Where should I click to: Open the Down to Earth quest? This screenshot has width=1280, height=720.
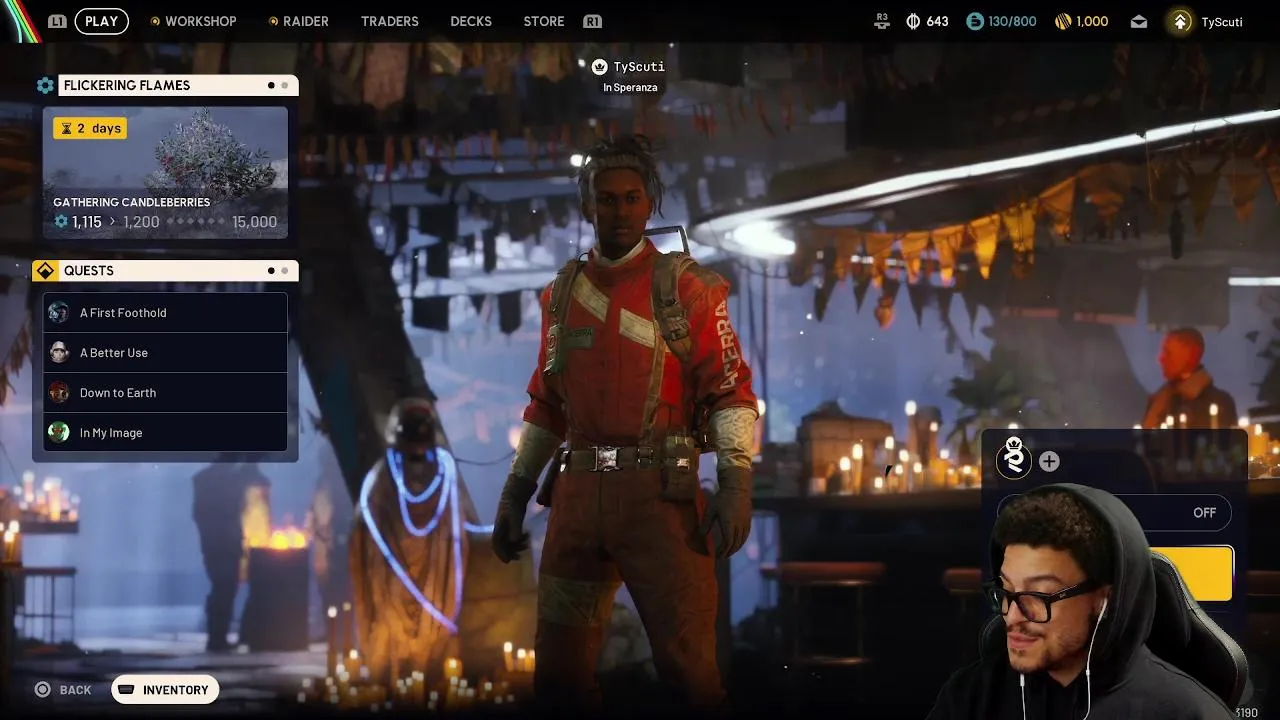(x=165, y=392)
